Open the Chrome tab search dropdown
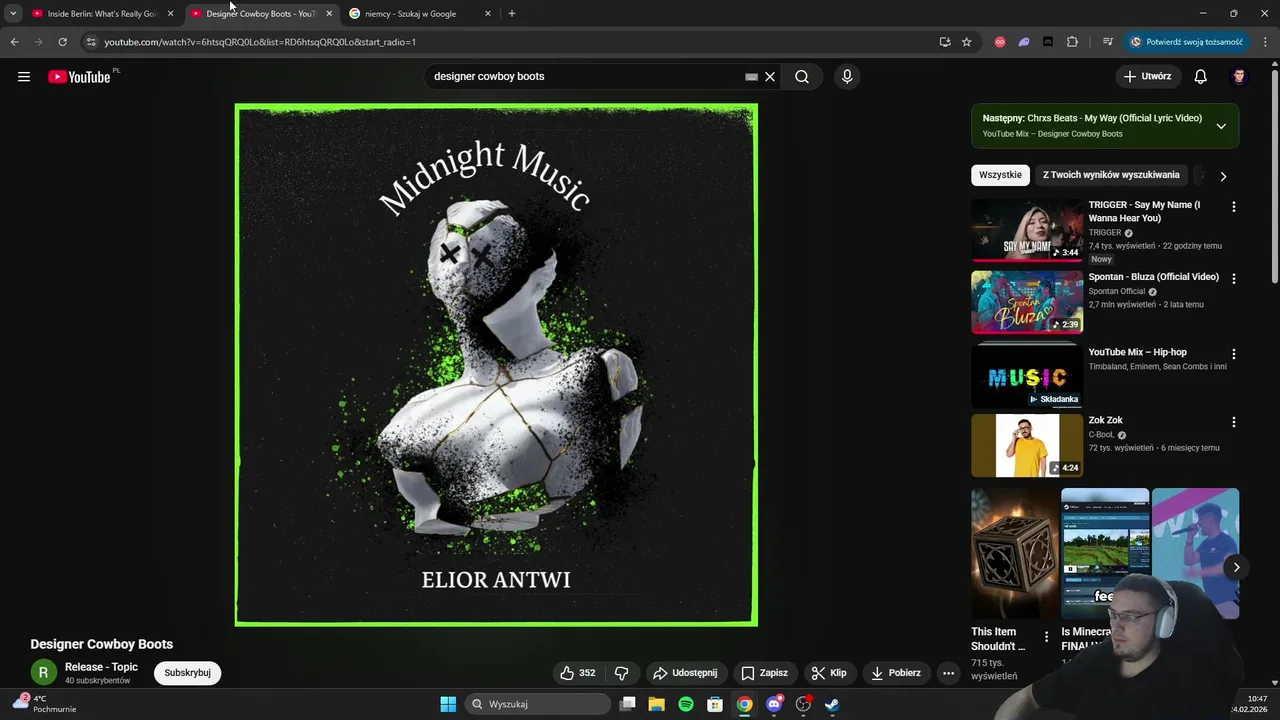 click(13, 14)
